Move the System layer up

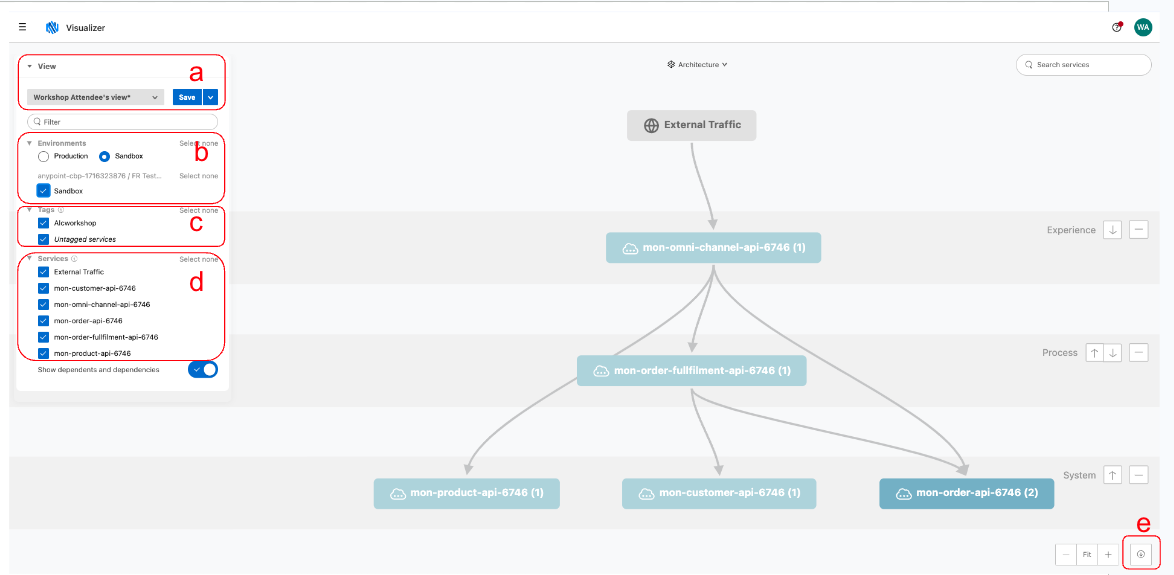(x=1112, y=475)
